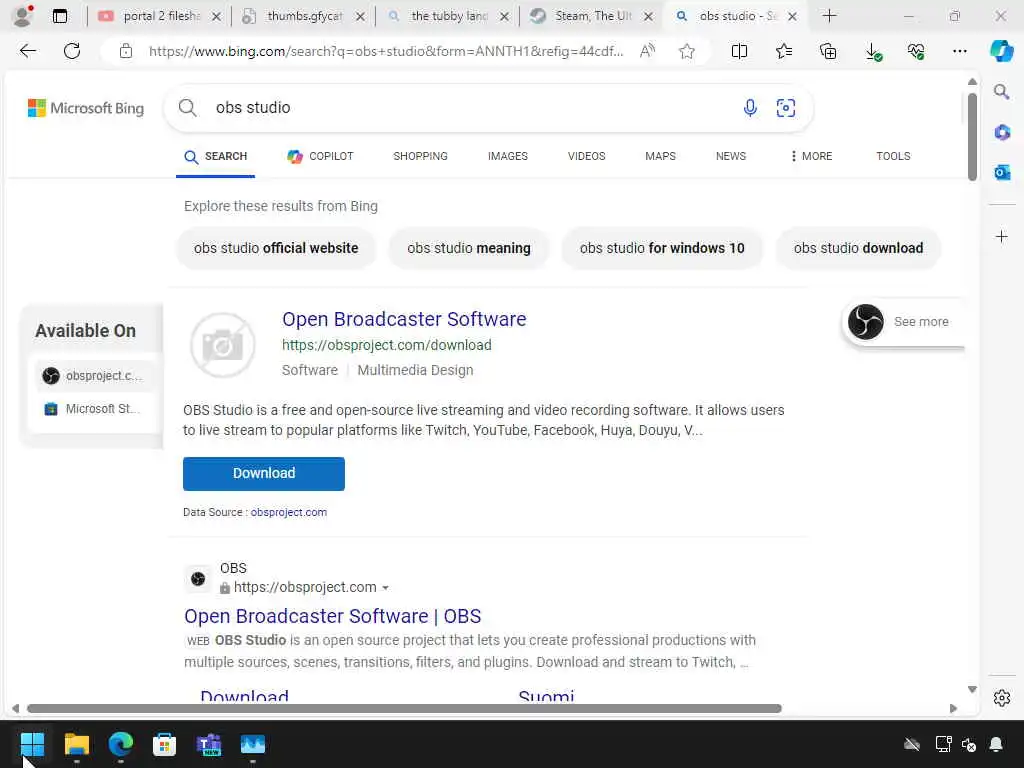Open Microsoft Teams from taskbar
The width and height of the screenshot is (1024, 768).
pos(209,744)
